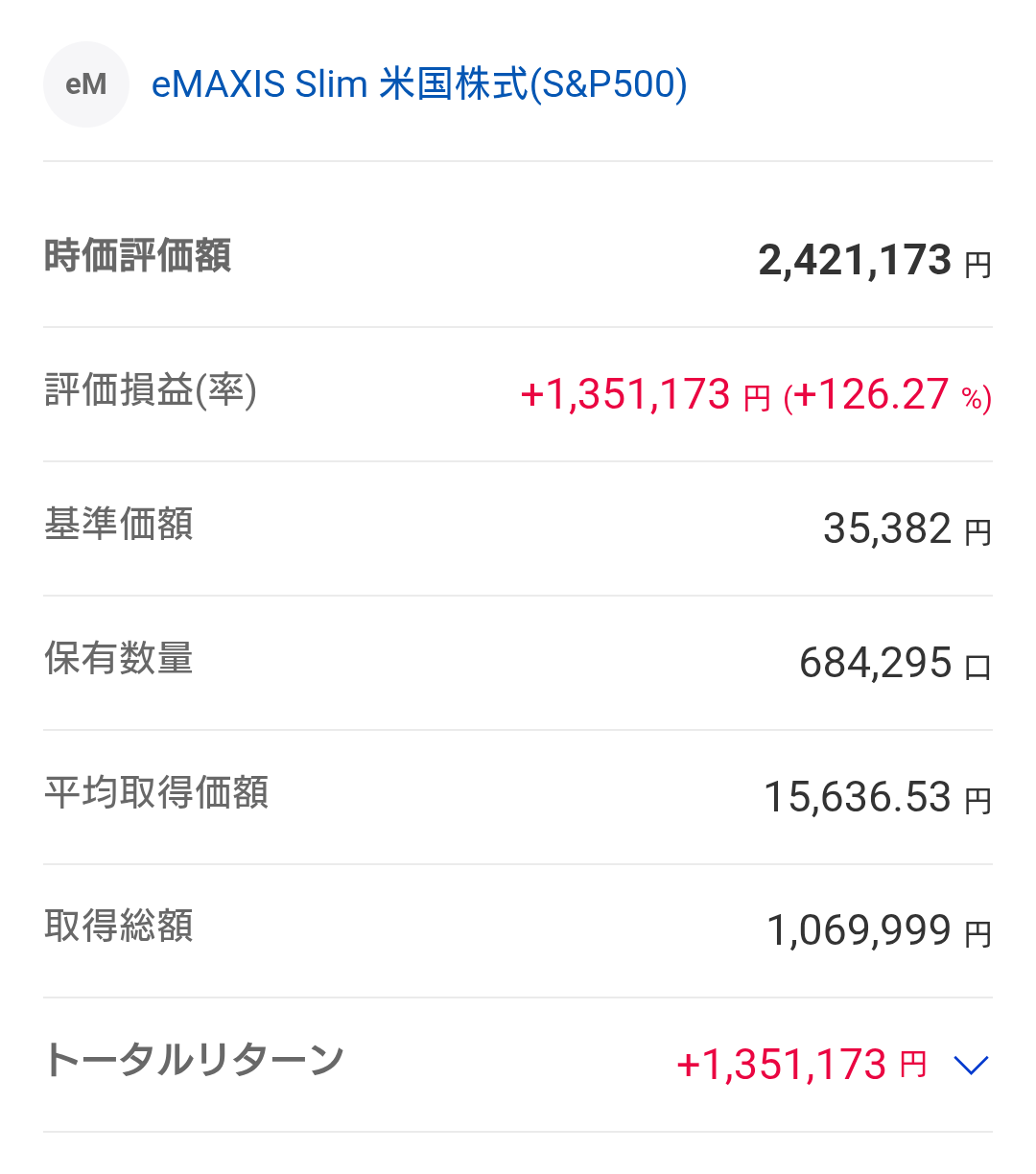
Task: Click the 時価評価額 label
Action: click(138, 257)
